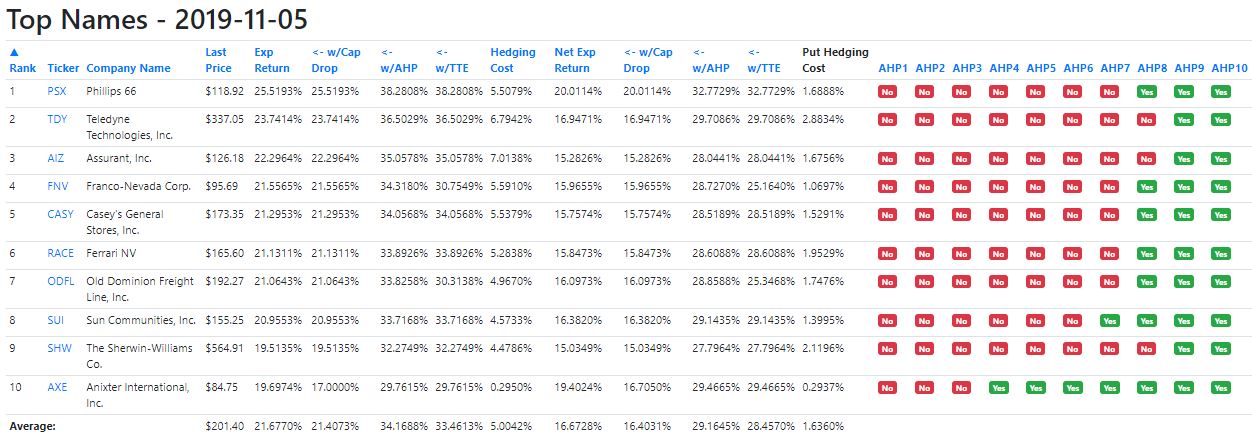Select the 2.8834% put hedging cost

(824, 119)
